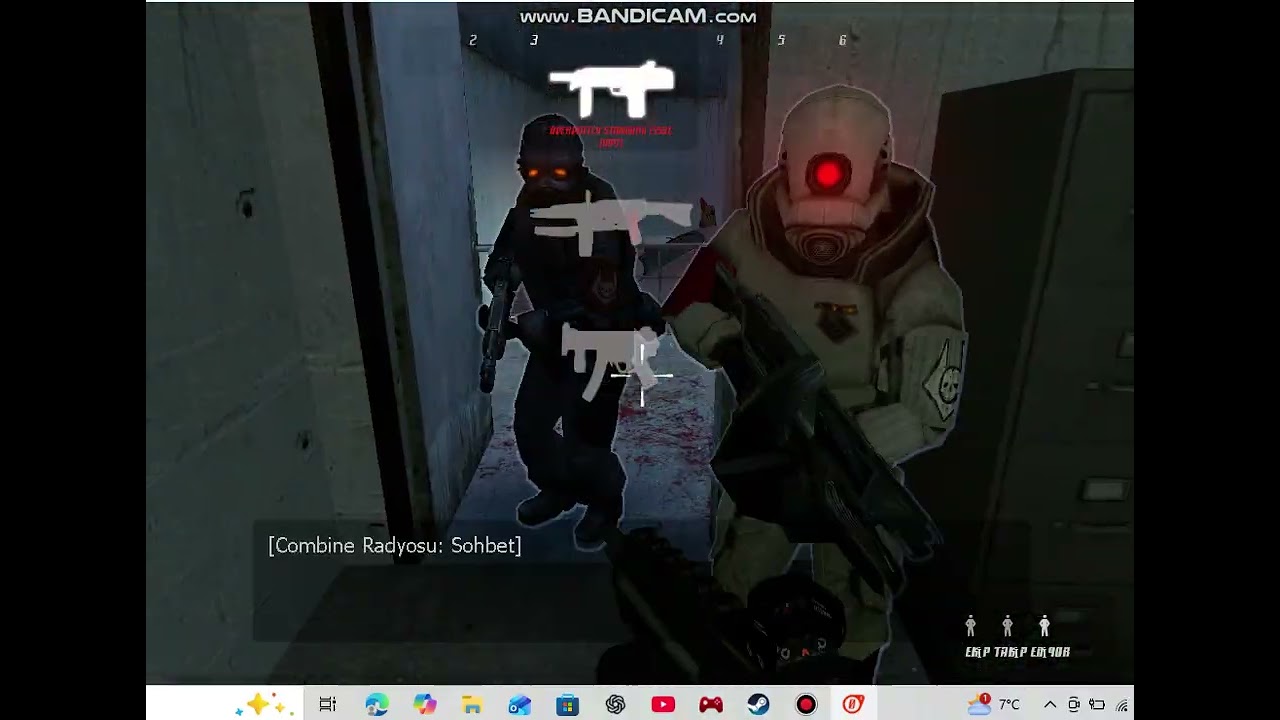Open YouTube from the taskbar
This screenshot has width=1280, height=720.
pos(663,705)
